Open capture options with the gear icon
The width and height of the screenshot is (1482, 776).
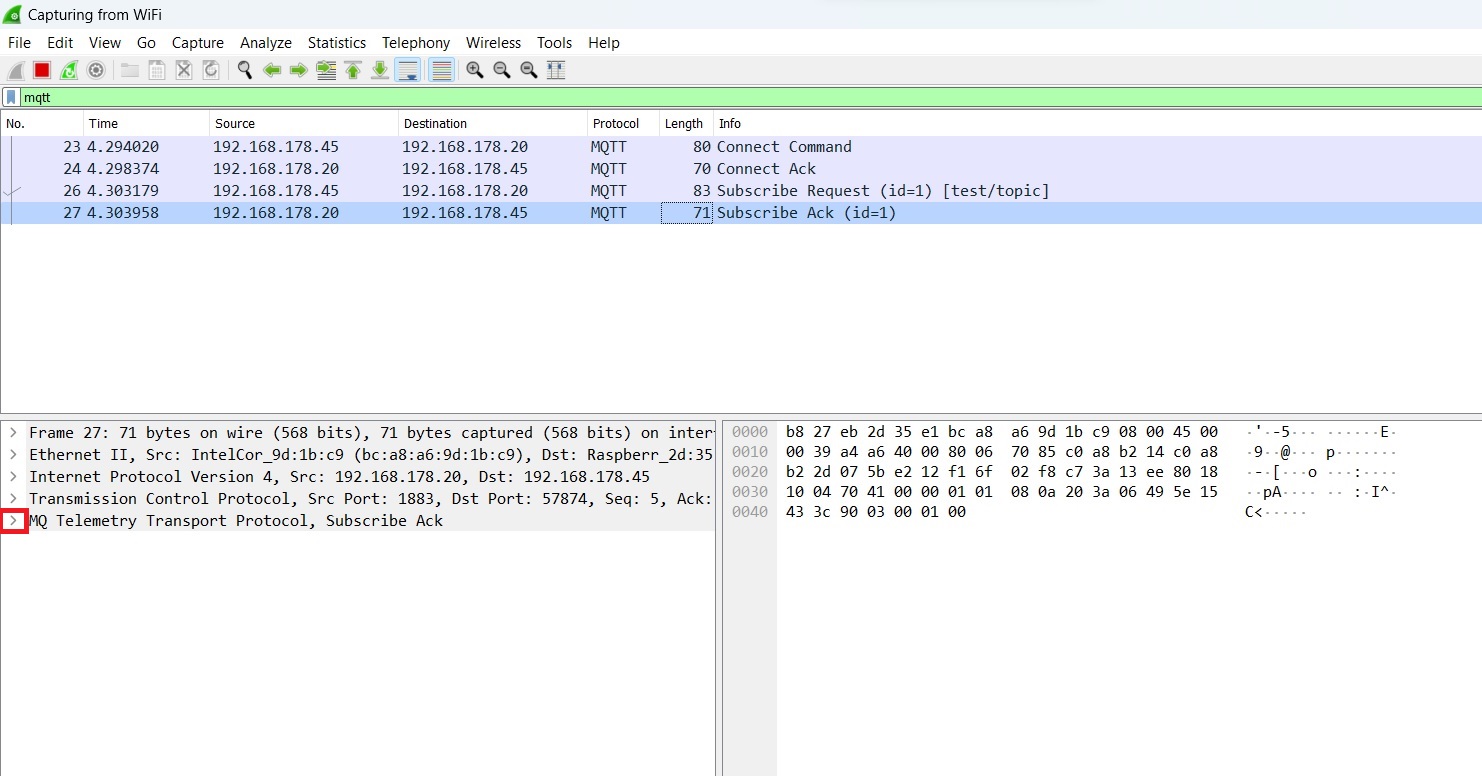(x=93, y=69)
